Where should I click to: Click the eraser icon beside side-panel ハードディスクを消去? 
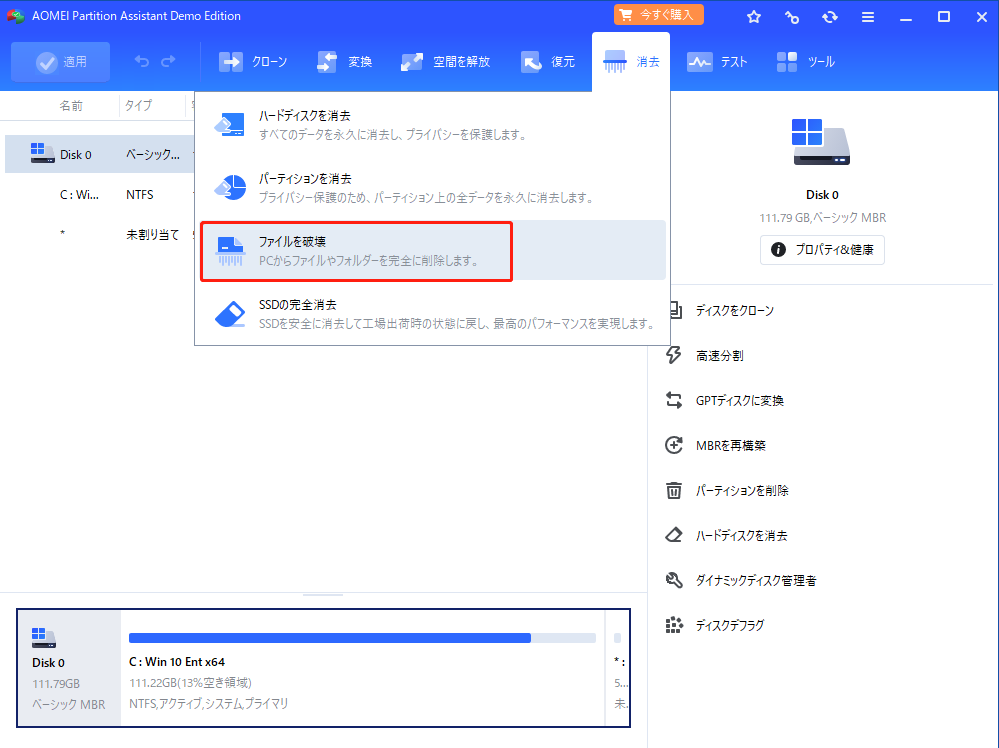tap(673, 535)
